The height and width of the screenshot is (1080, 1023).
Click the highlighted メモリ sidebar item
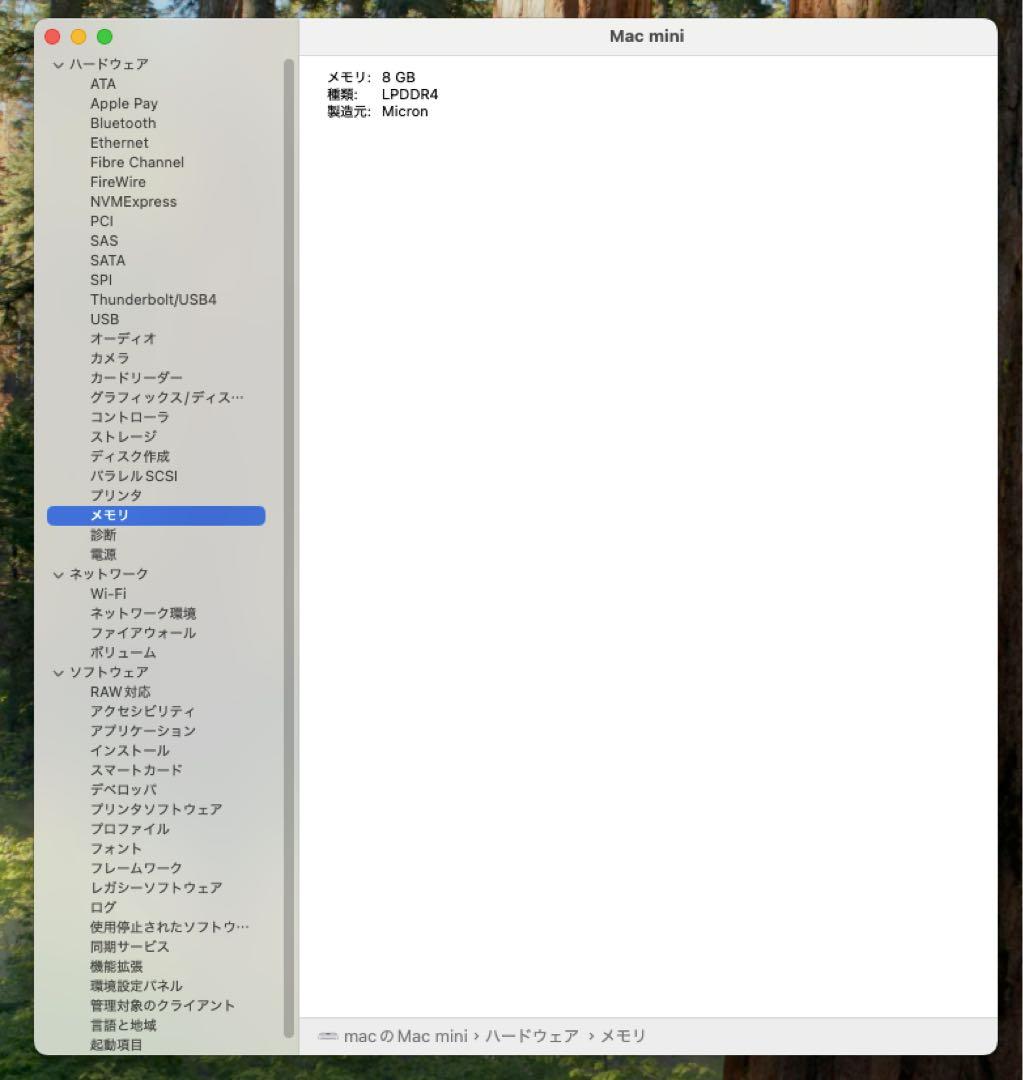tap(156, 516)
